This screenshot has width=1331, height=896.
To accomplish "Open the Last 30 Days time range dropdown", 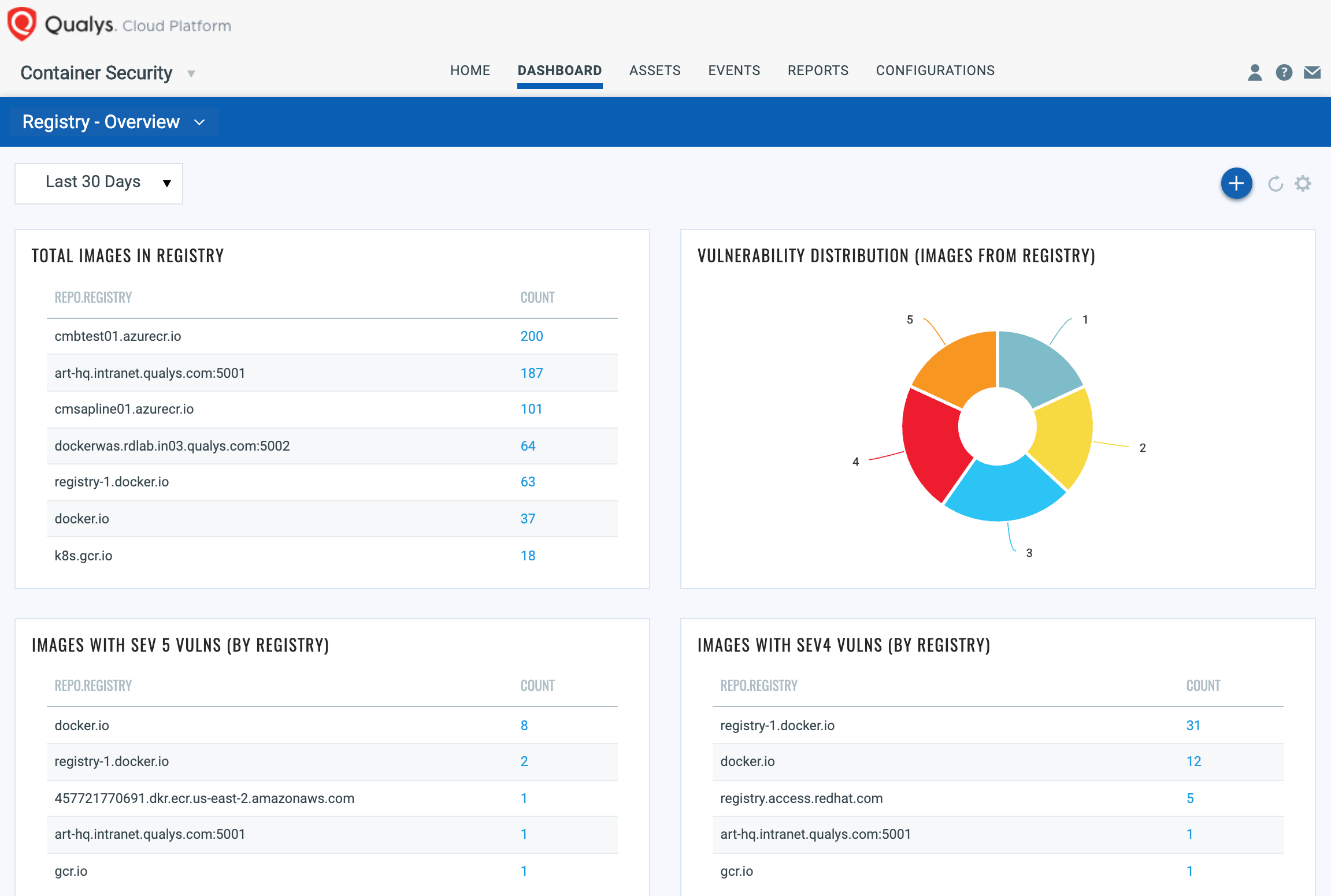I will [x=99, y=183].
